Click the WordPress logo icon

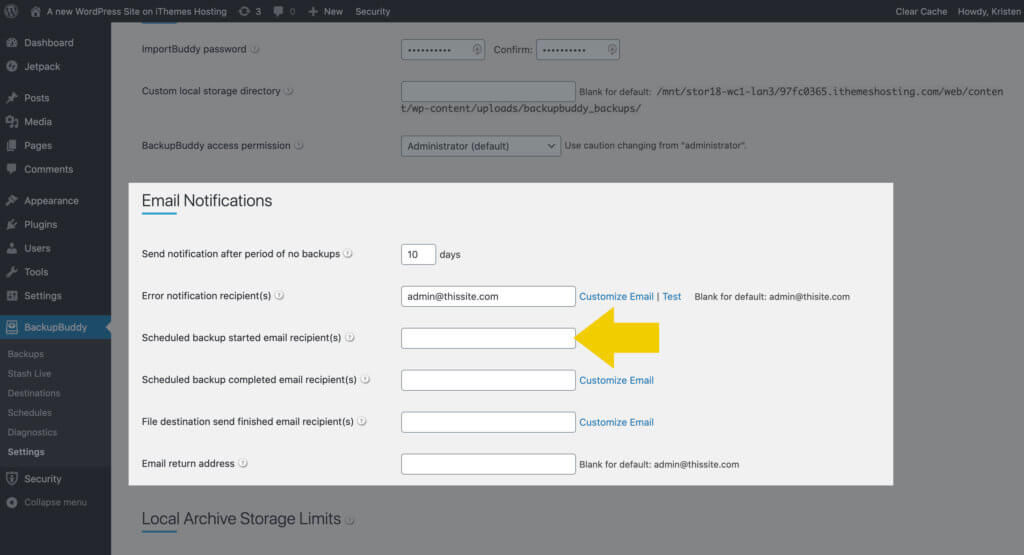click(11, 11)
